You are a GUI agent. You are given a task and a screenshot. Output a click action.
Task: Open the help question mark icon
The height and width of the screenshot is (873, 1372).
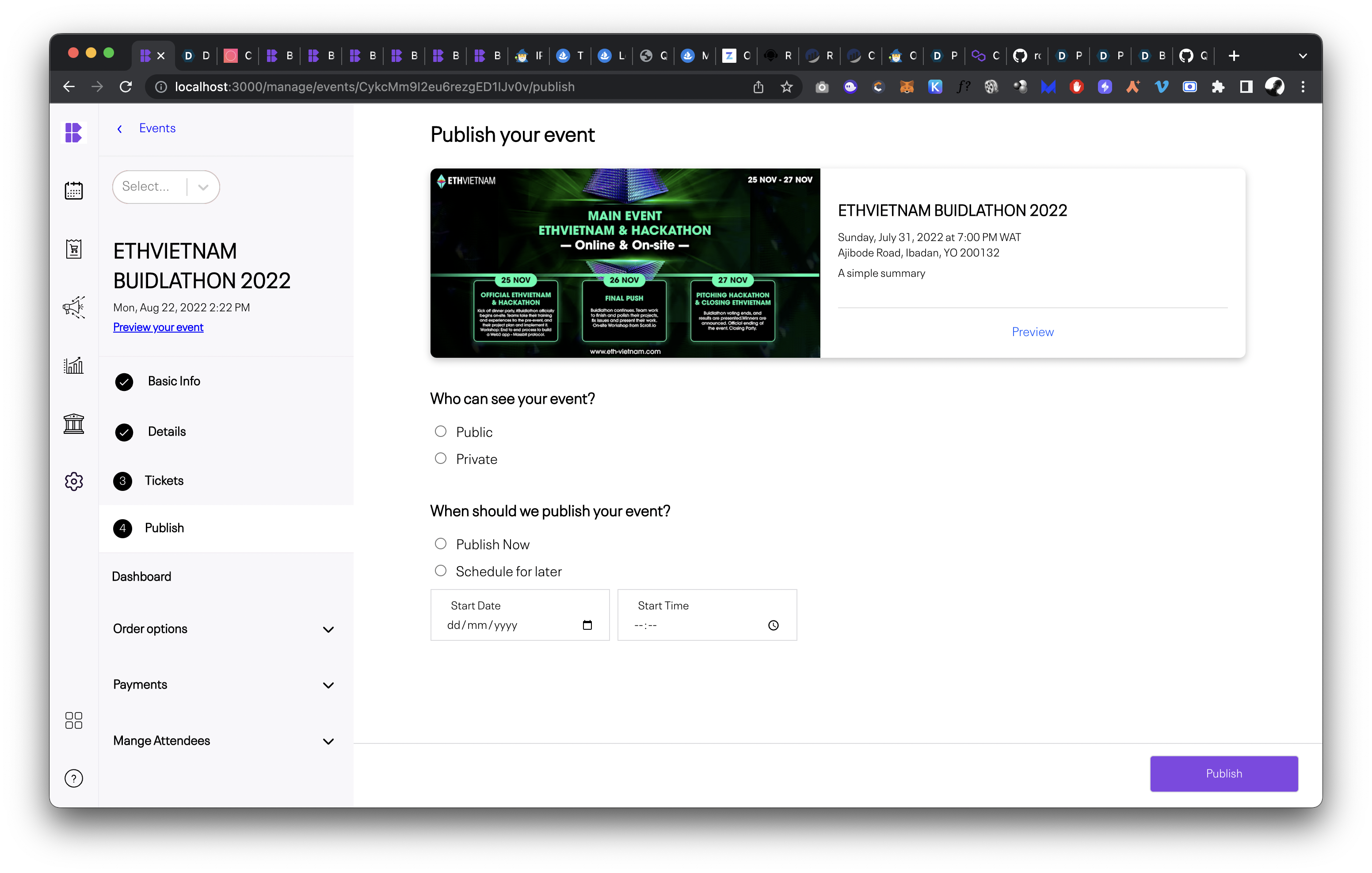click(73, 778)
